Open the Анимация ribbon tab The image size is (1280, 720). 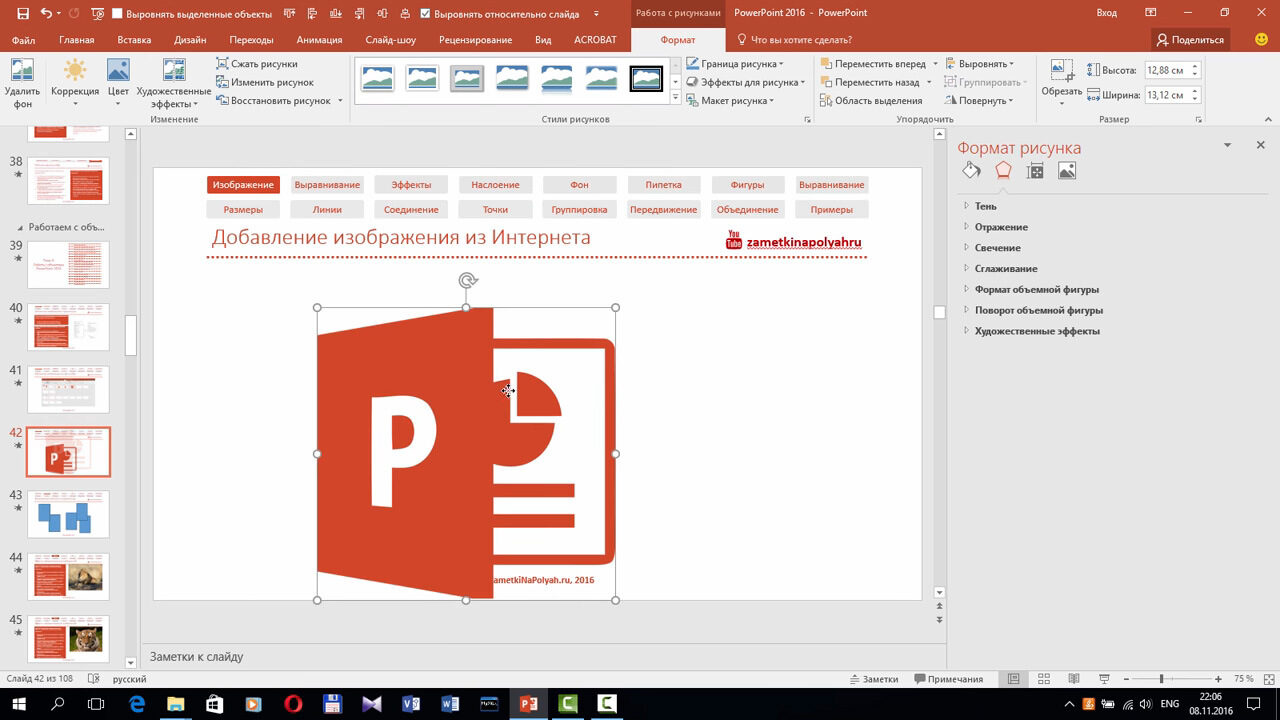[319, 40]
